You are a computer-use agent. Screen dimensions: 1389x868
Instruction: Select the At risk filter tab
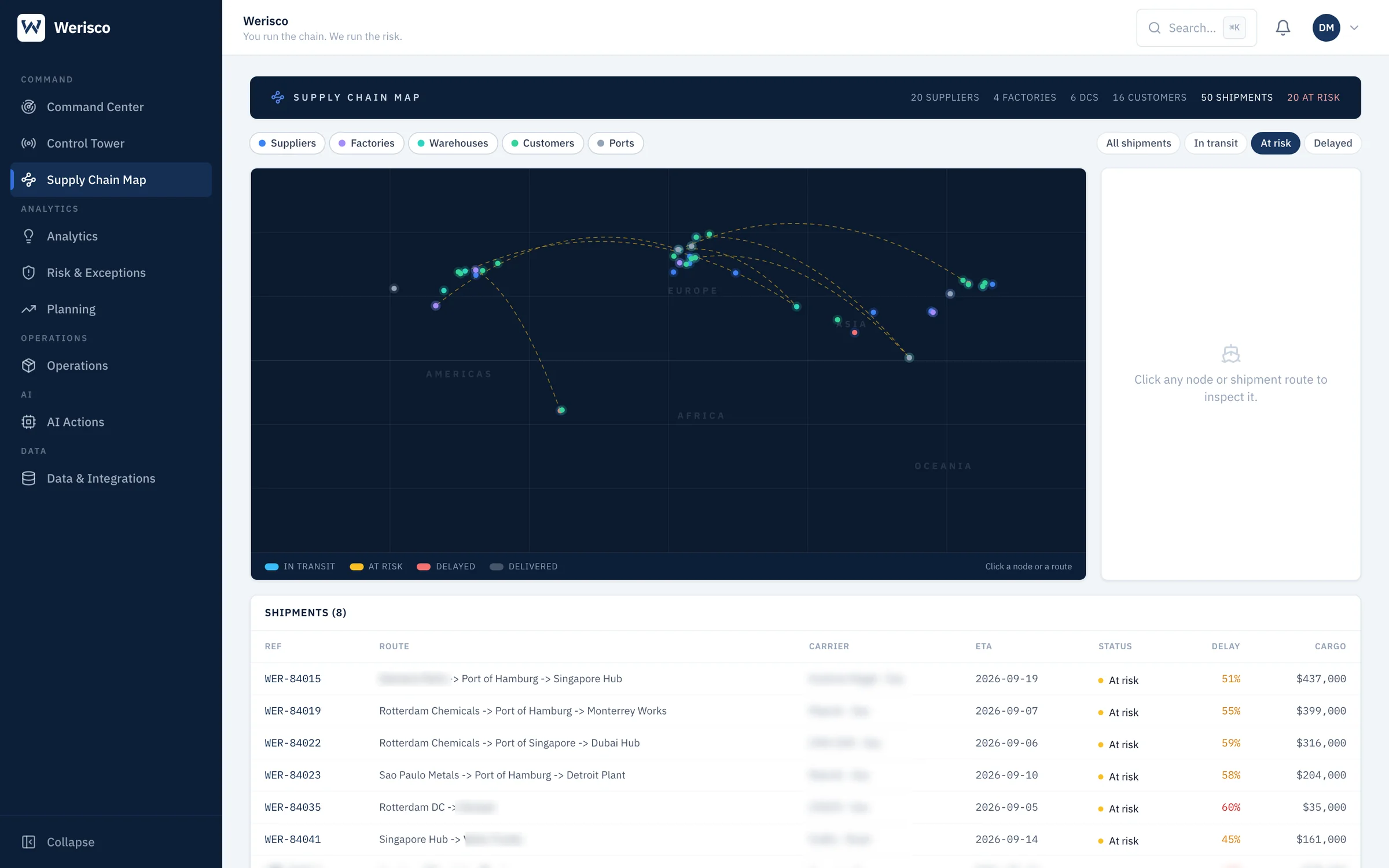click(x=1276, y=143)
